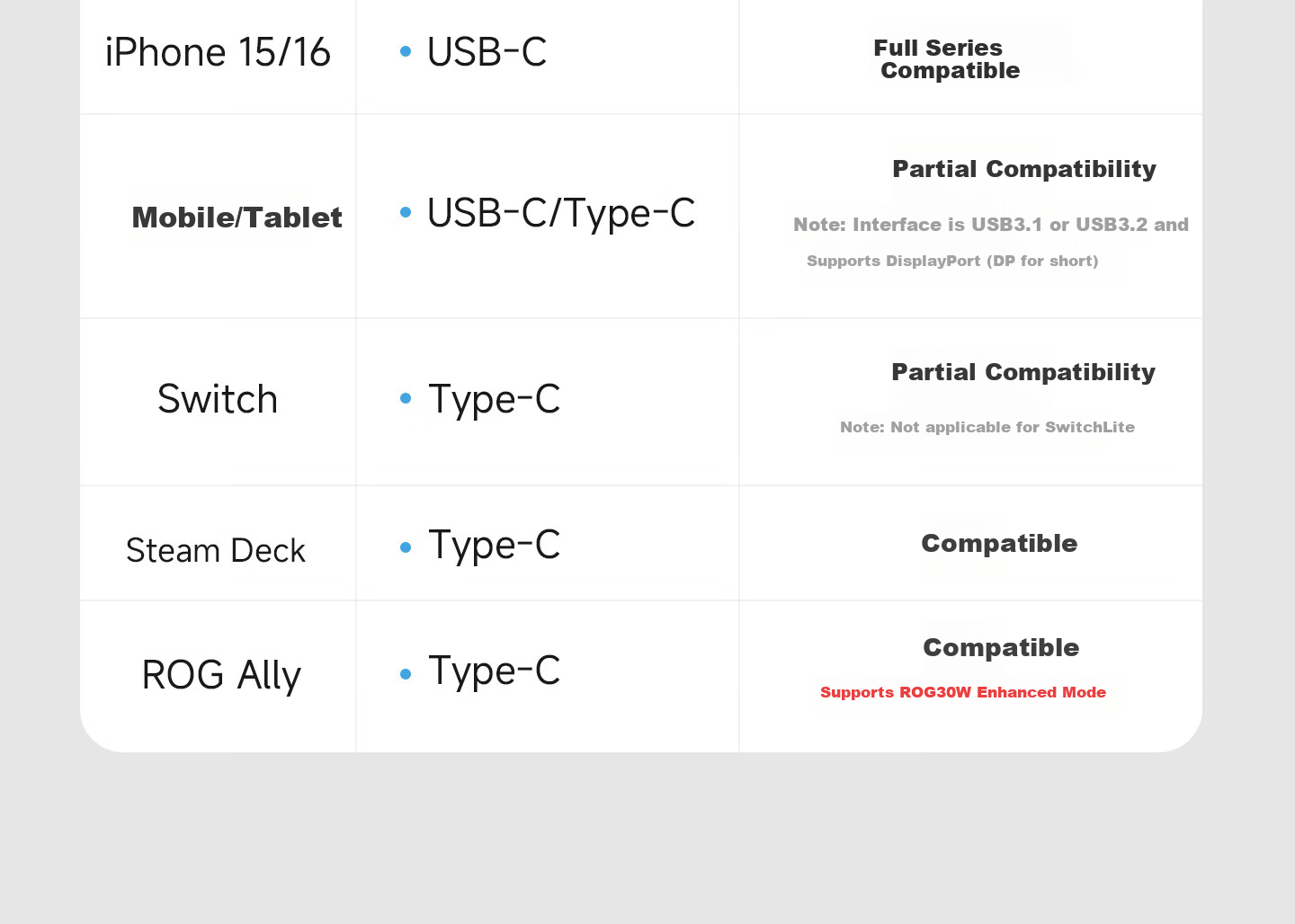This screenshot has height=924, width=1295.
Task: Click the blue bullet beside USB-C
Action: [406, 52]
